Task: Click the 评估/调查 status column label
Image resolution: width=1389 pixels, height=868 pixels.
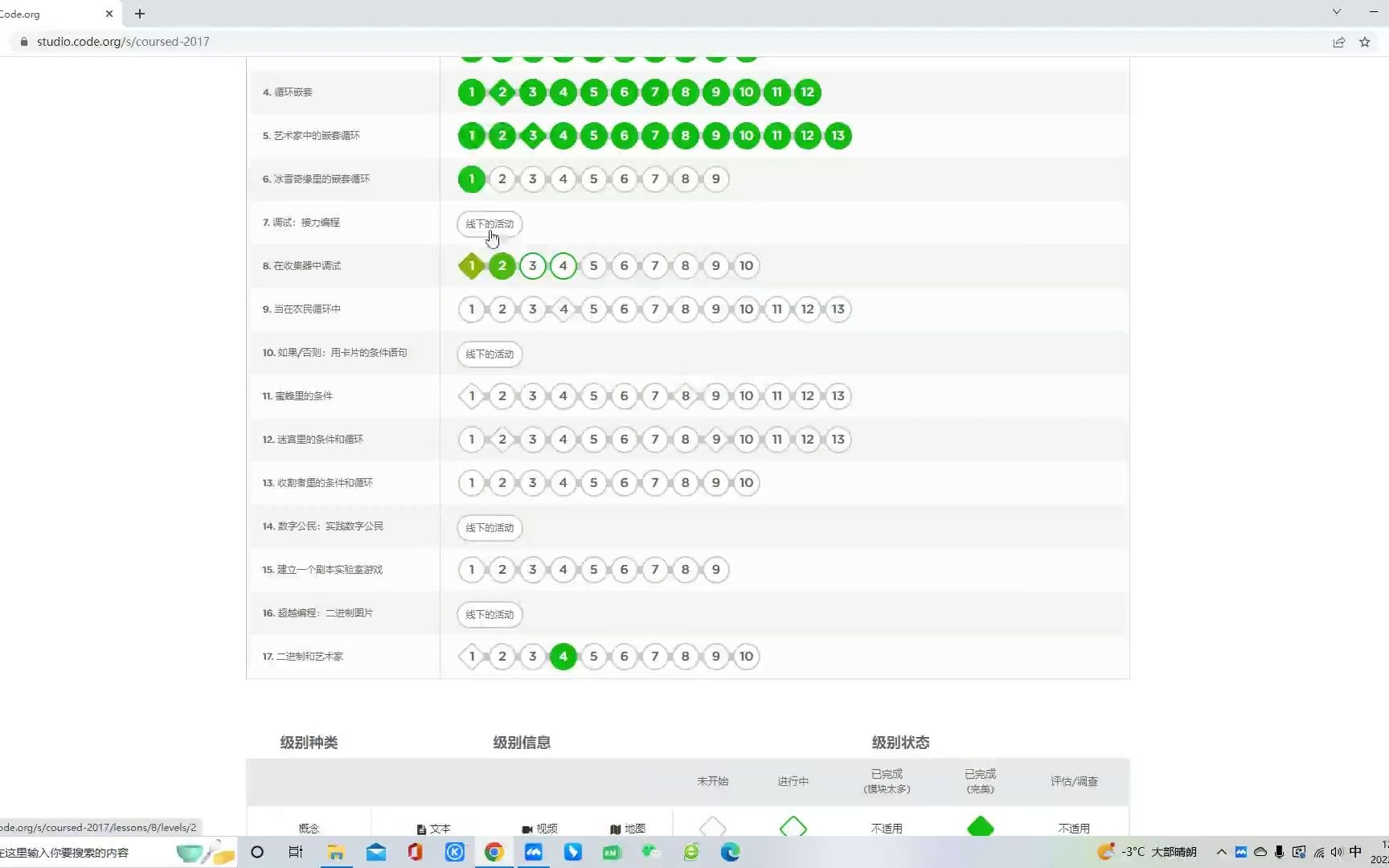Action: [1074, 781]
